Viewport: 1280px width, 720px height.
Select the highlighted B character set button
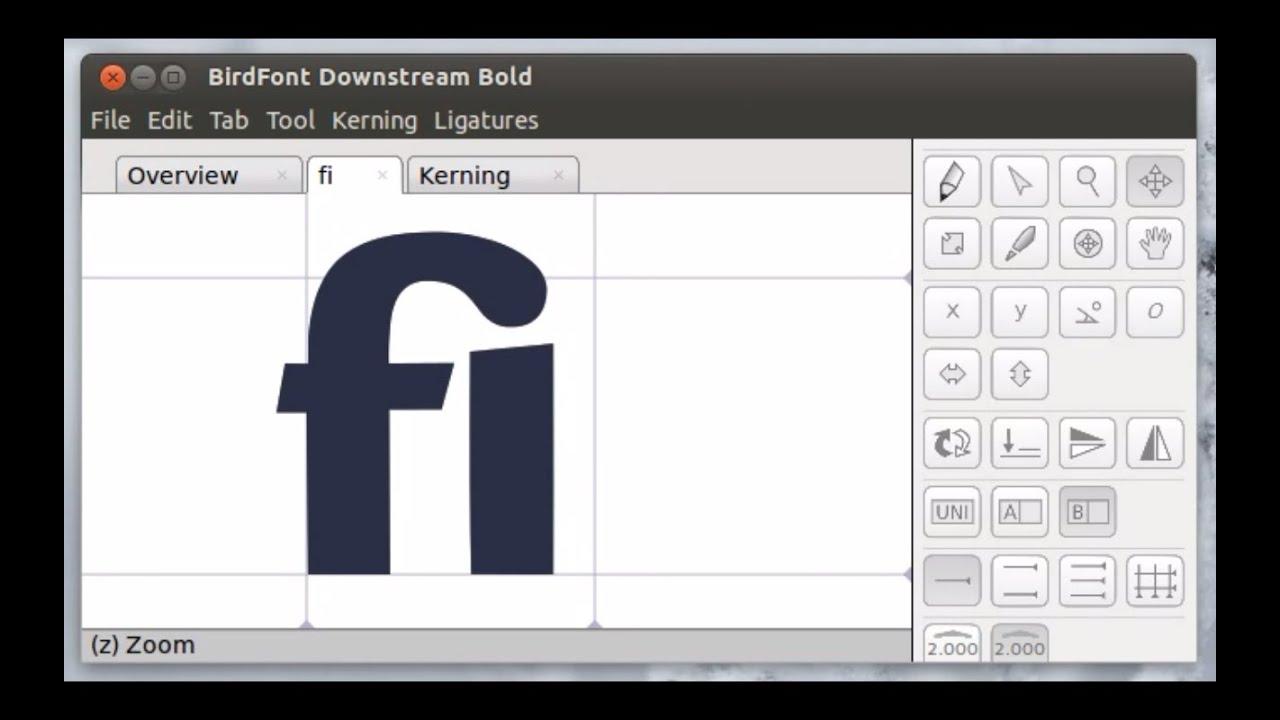pyautogui.click(x=1087, y=512)
